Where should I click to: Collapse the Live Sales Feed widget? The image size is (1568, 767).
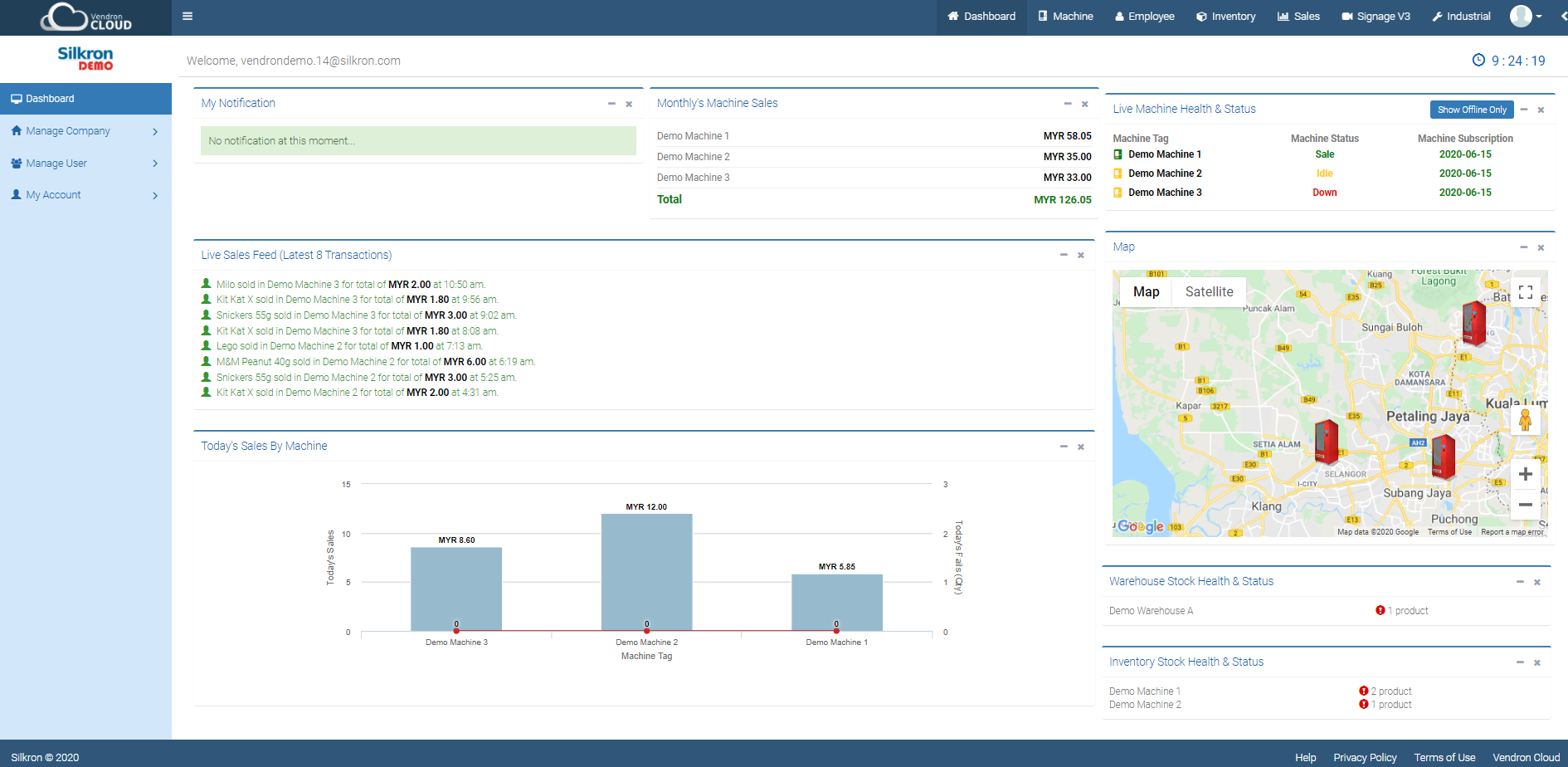pos(1064,256)
